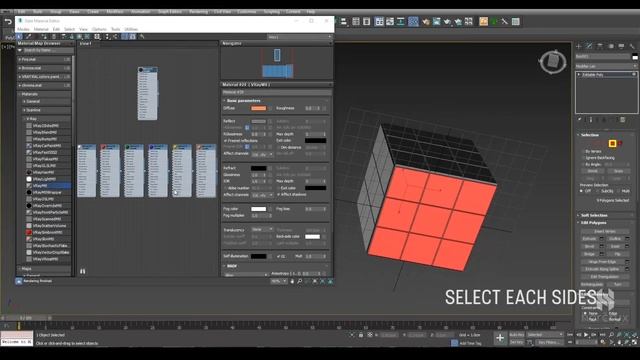Switch to Modify tab in command panel
Screen dimensions: 640x360
[x=589, y=46]
